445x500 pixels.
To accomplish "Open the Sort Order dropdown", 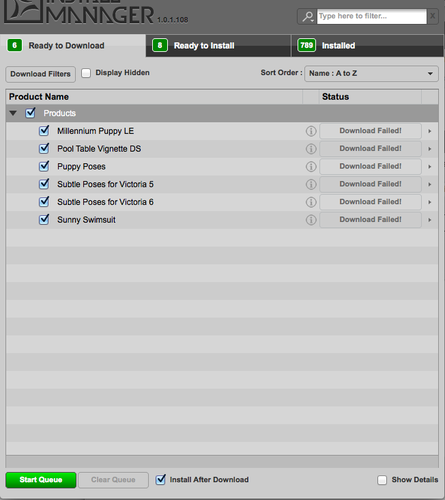I will click(371, 73).
